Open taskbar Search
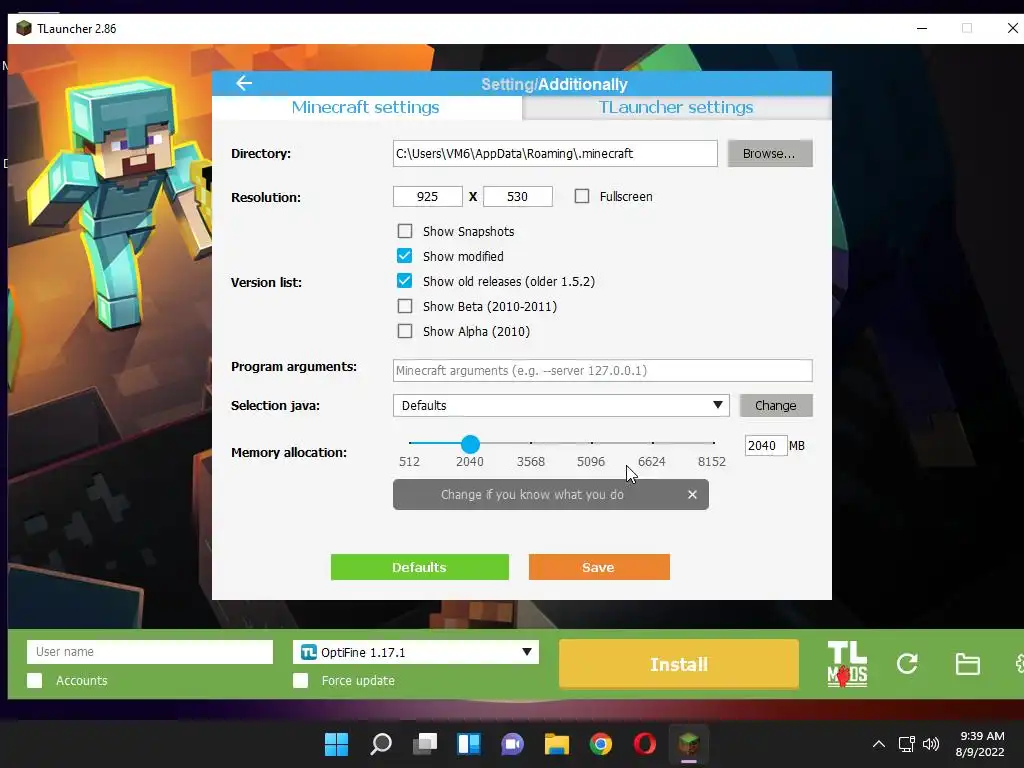Viewport: 1024px width, 768px height. [x=381, y=744]
